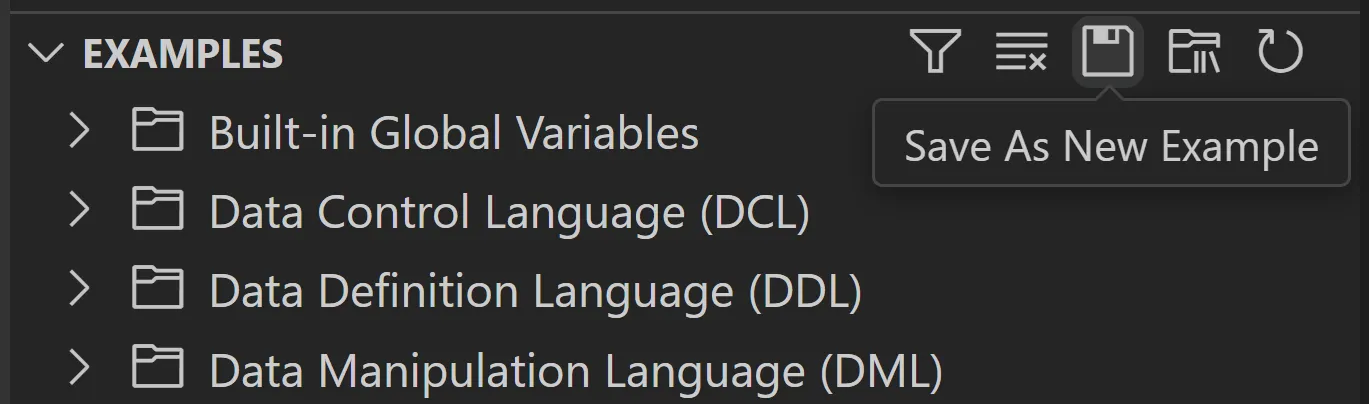
Task: Expand the Data Control Language (DCL) chevron
Action: pos(80,210)
